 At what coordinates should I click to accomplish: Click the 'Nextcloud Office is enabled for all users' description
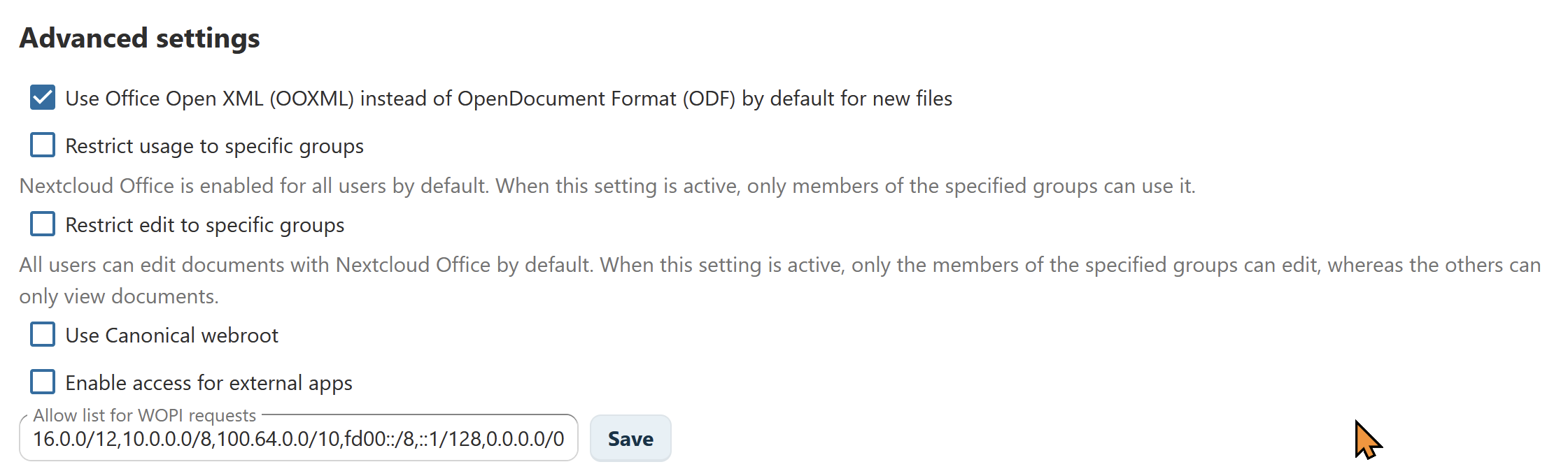point(607,186)
